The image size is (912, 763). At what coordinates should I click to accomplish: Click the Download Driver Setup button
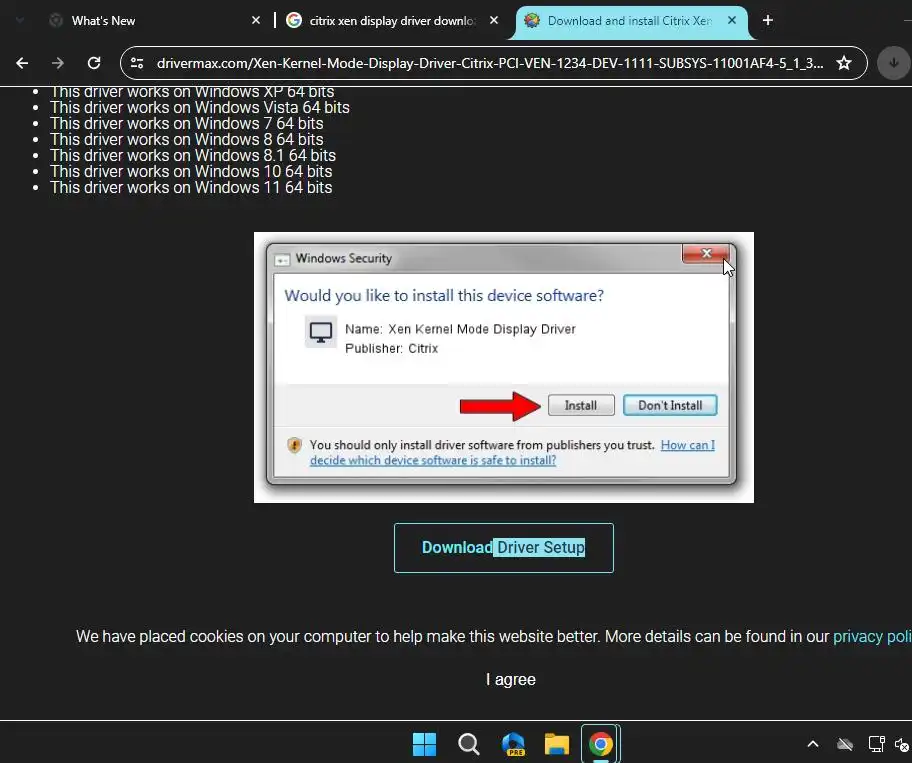click(x=504, y=548)
